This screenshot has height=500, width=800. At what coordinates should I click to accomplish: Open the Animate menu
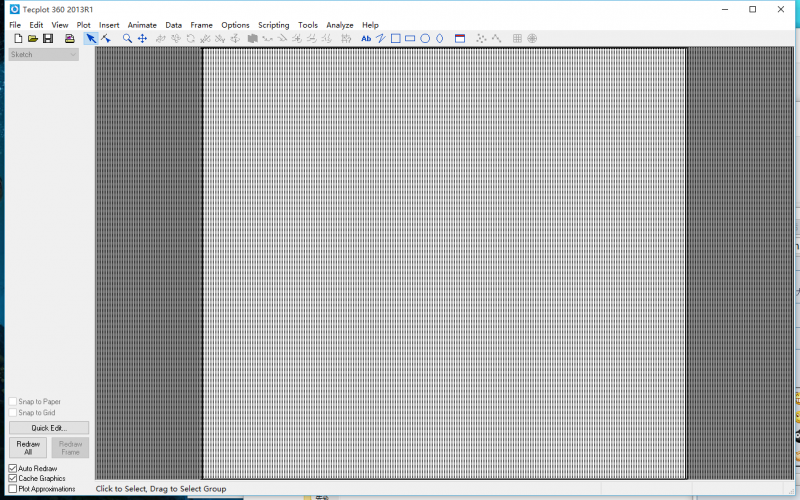[x=142, y=25]
